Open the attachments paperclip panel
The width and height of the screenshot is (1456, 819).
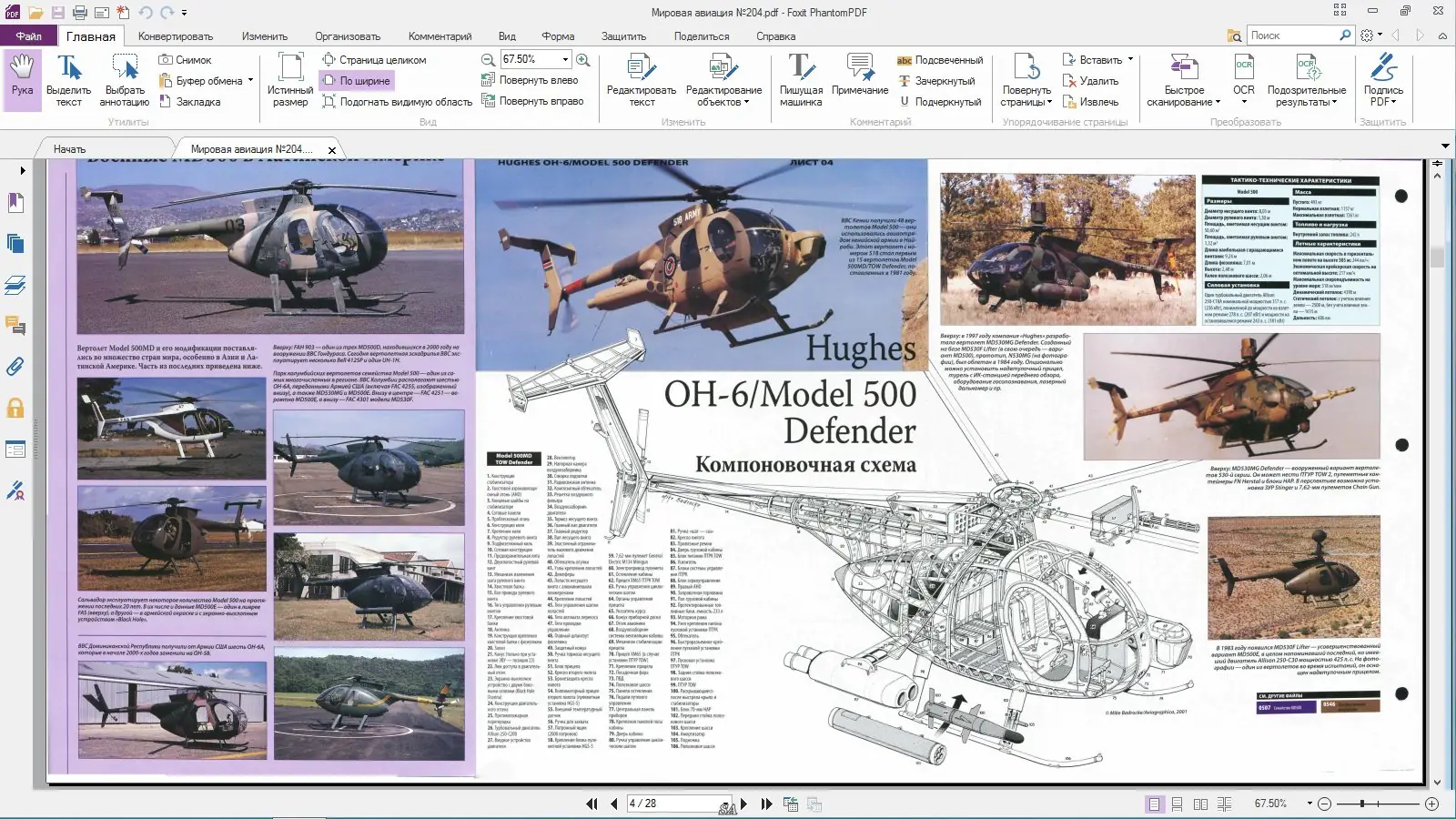coord(15,367)
